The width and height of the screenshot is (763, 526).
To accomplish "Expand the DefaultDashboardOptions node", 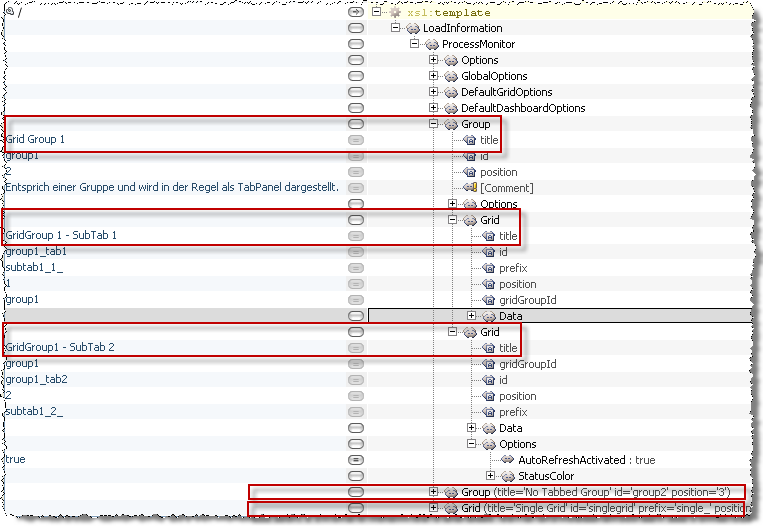I will tap(433, 108).
